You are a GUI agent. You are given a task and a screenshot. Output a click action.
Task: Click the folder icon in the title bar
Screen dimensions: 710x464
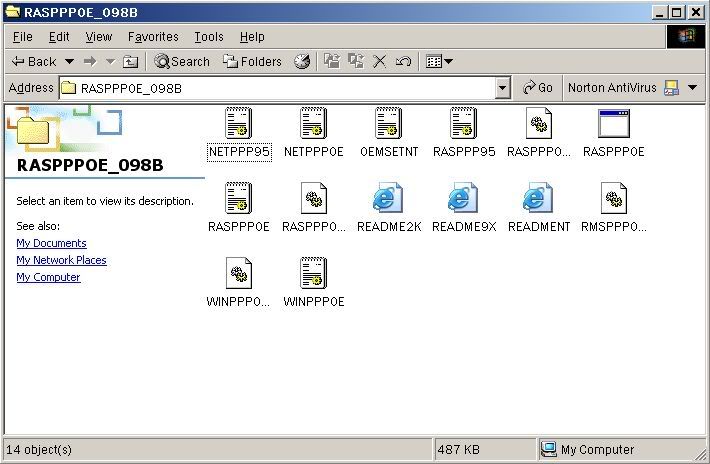click(13, 12)
